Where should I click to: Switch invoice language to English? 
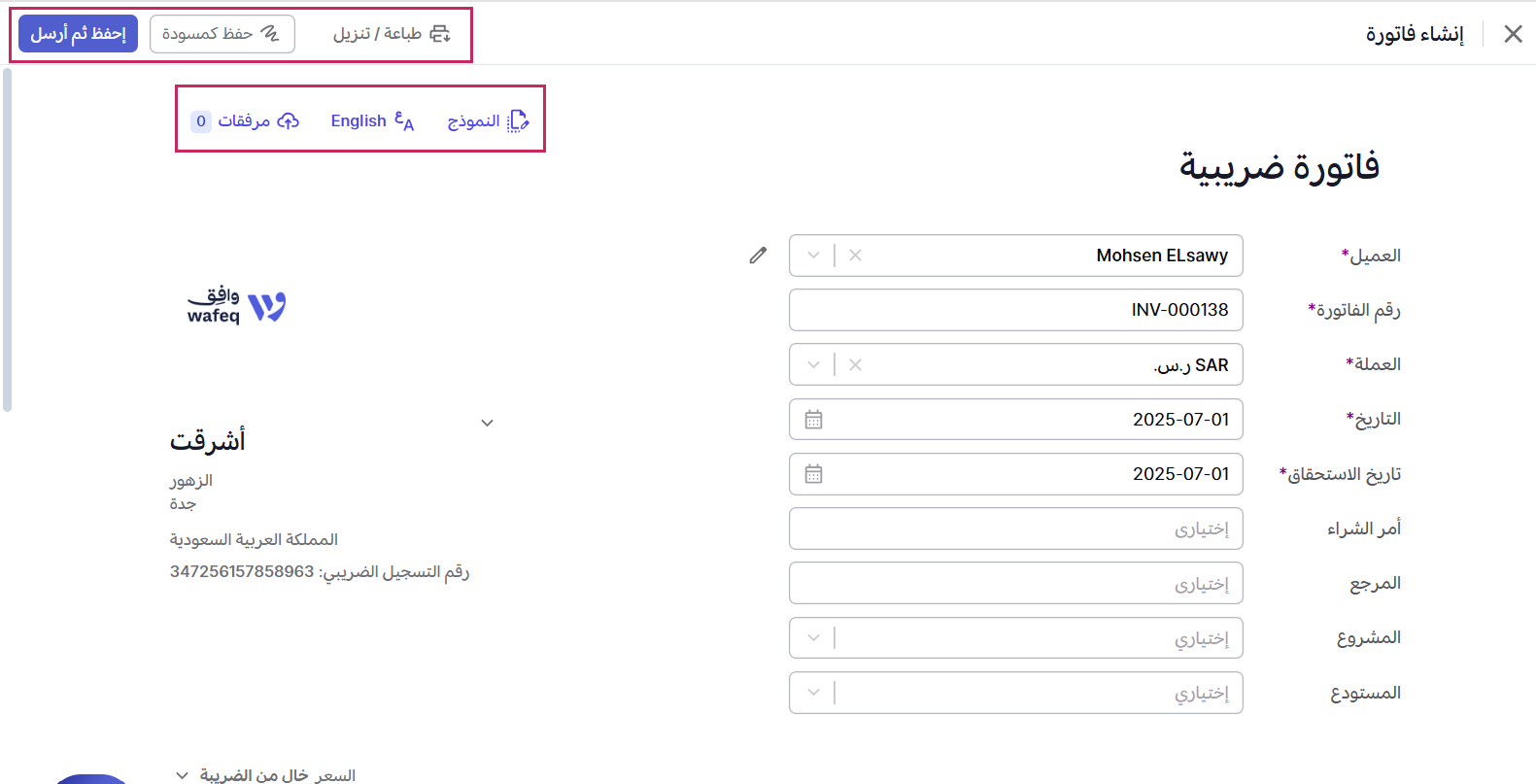(372, 121)
